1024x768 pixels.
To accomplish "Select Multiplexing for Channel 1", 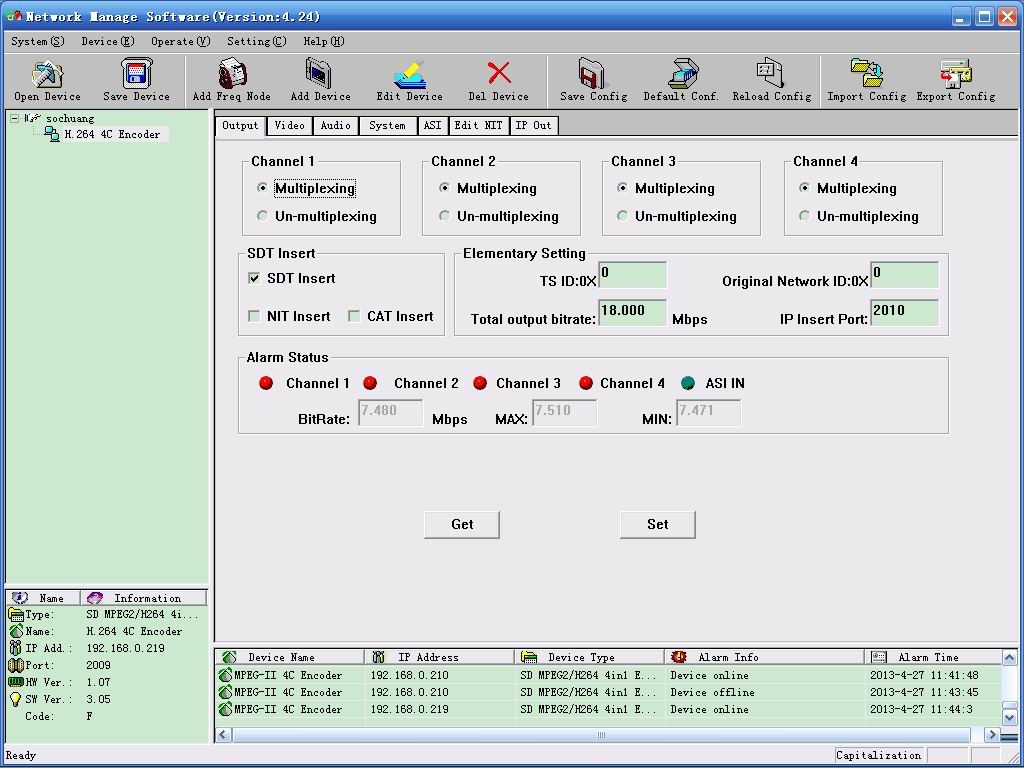I will (x=263, y=188).
